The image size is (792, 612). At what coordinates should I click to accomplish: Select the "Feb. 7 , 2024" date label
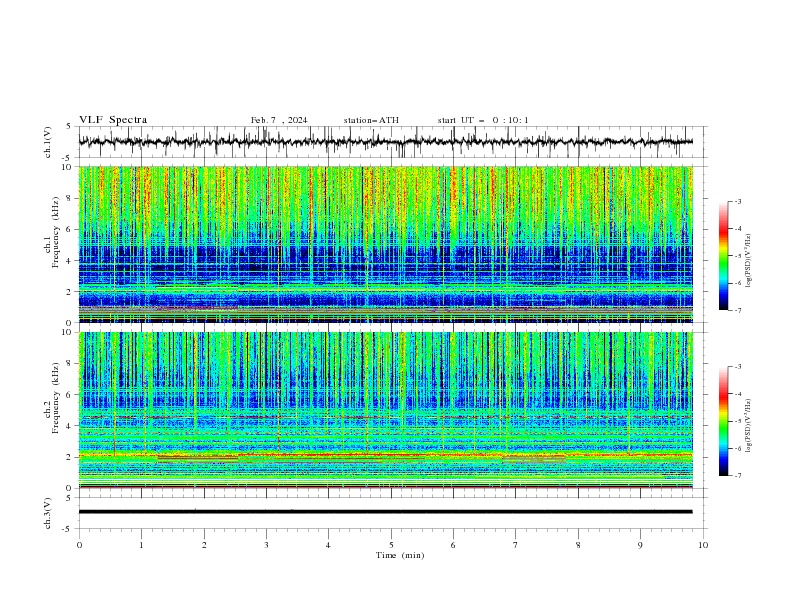pyautogui.click(x=279, y=120)
